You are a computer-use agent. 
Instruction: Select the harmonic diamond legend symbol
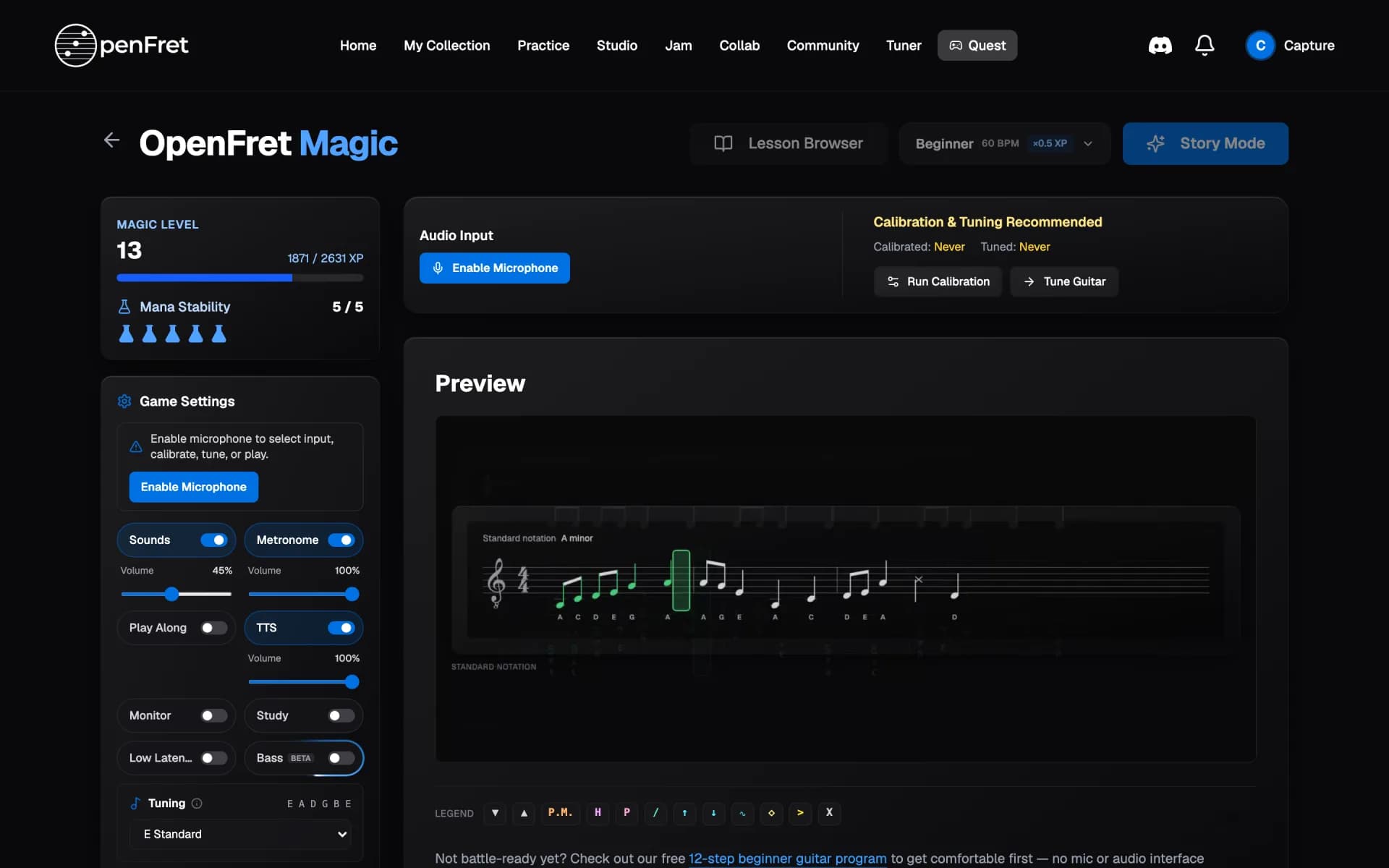pos(771,813)
